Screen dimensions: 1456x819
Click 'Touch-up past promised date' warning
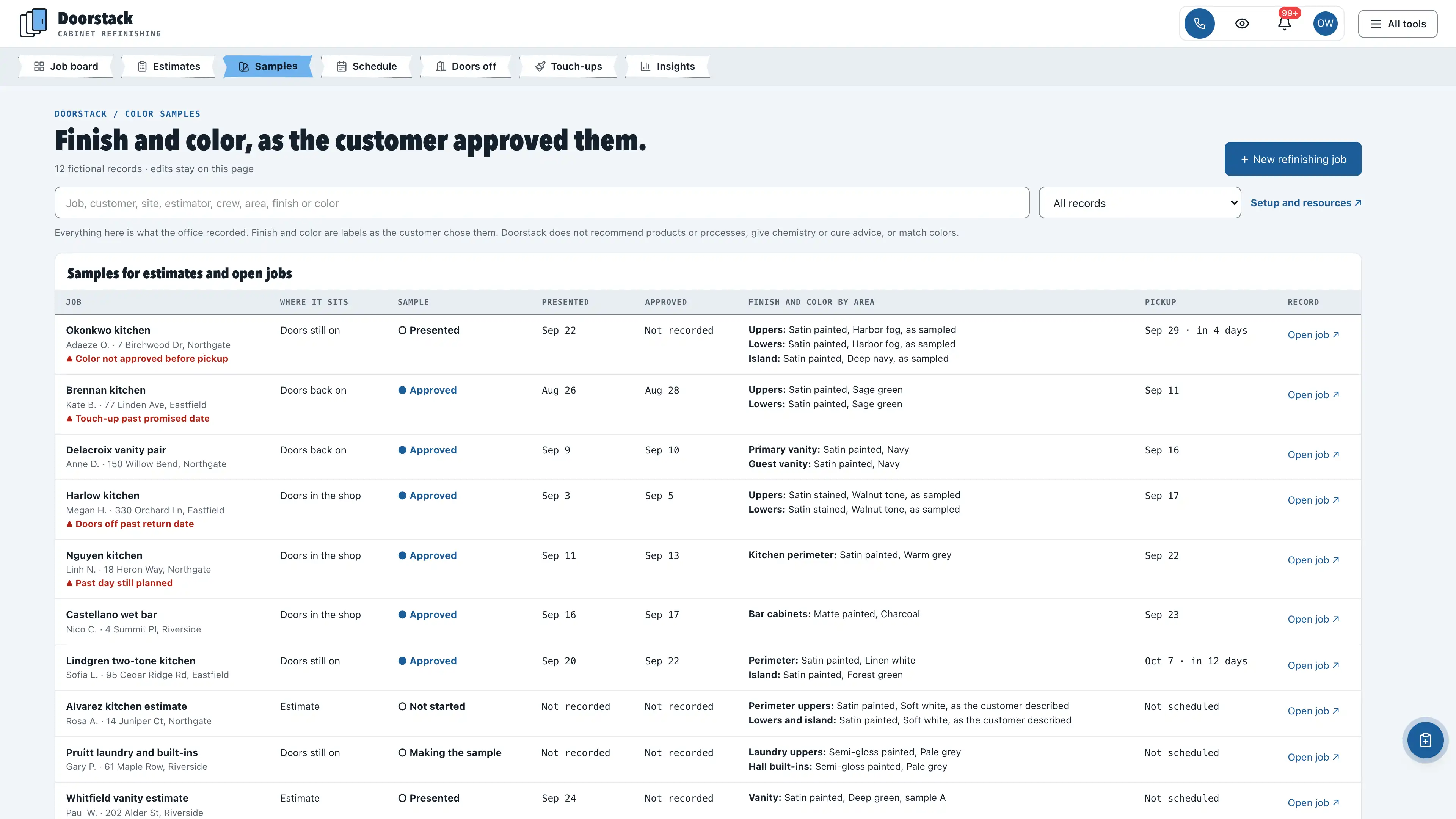click(x=138, y=418)
